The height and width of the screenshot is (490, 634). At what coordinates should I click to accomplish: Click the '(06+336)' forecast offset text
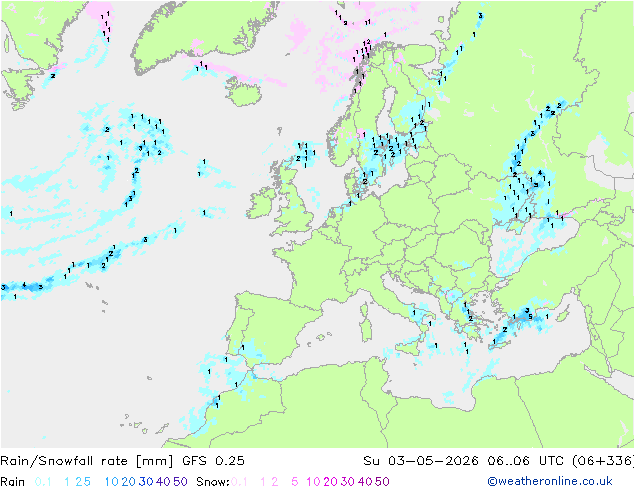[x=603, y=460]
